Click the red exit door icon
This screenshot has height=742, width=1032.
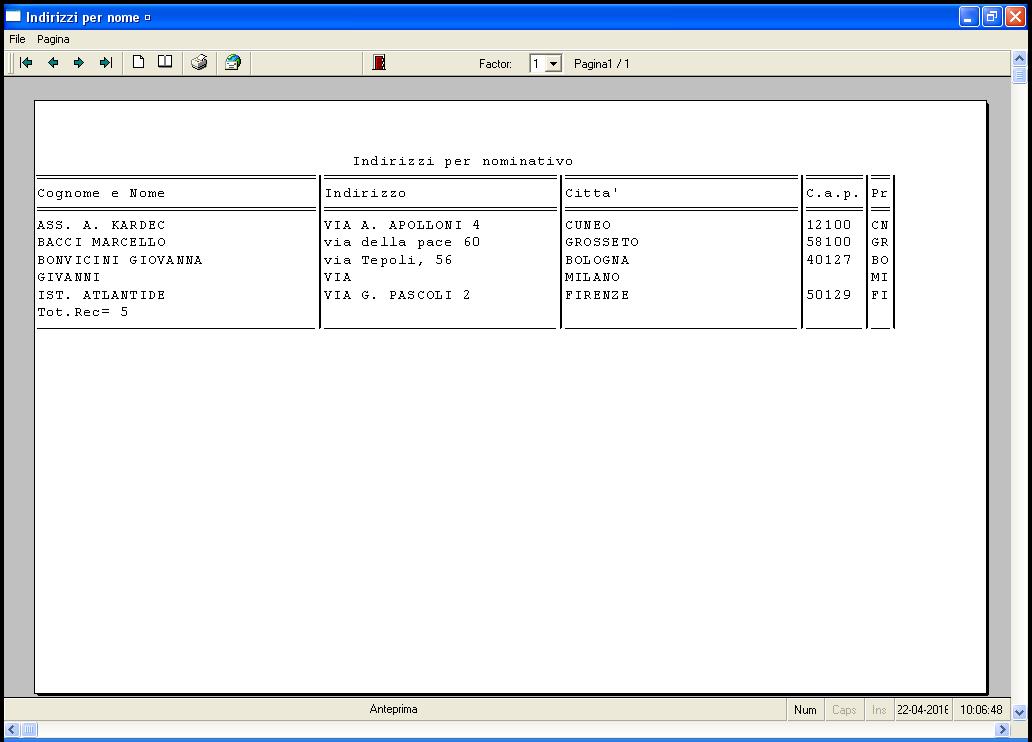coord(379,63)
